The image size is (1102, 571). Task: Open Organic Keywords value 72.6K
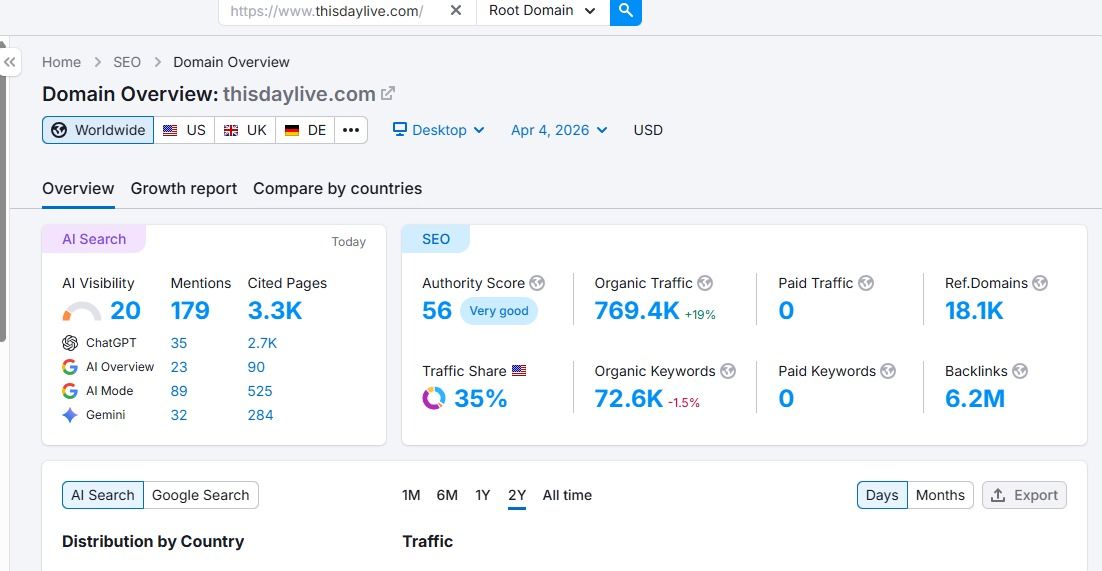click(628, 398)
